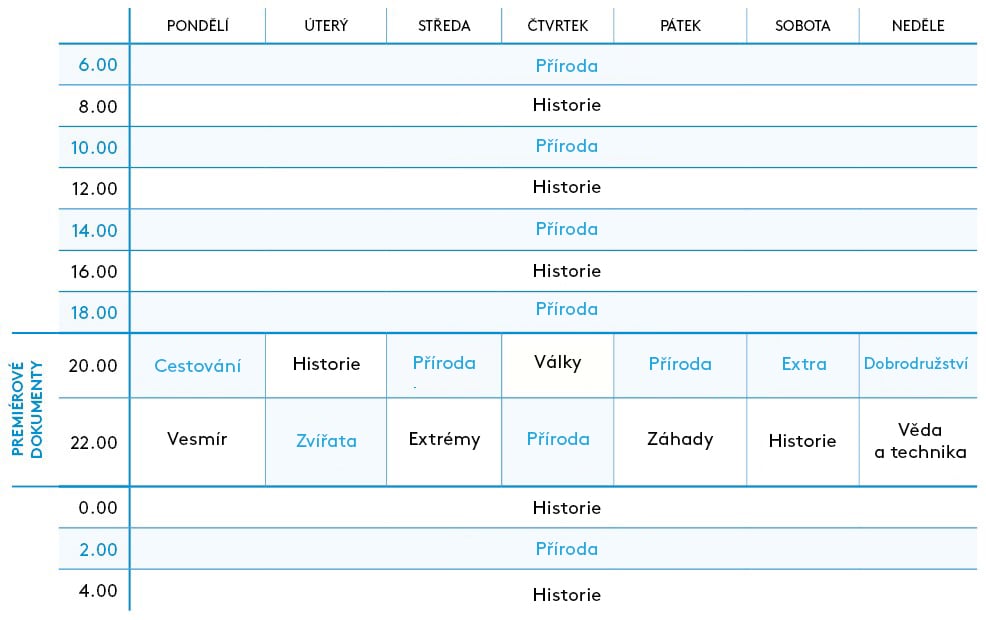
Task: Click Sunday's Věda a technika programme
Action: (920, 441)
